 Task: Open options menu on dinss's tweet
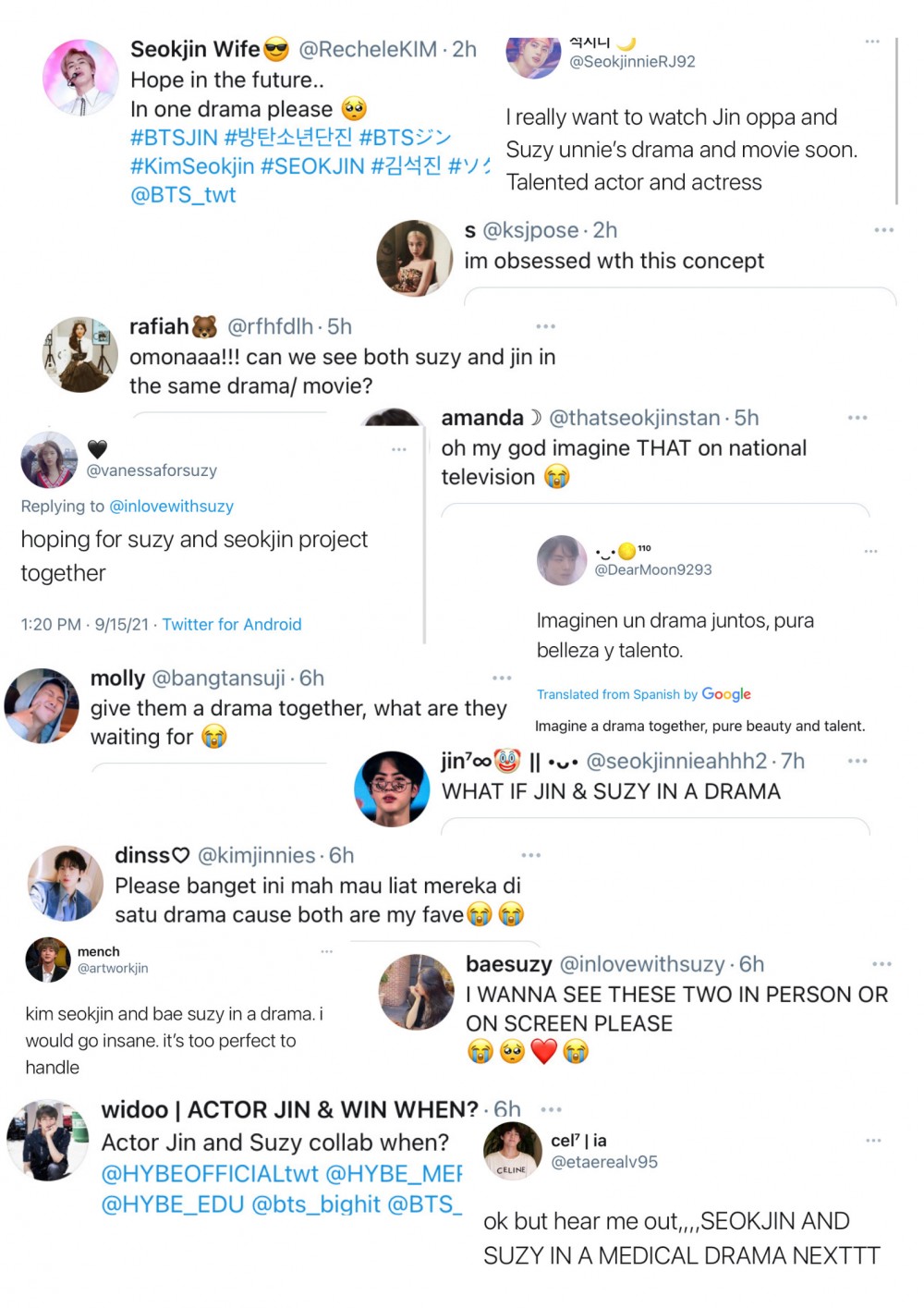529,853
